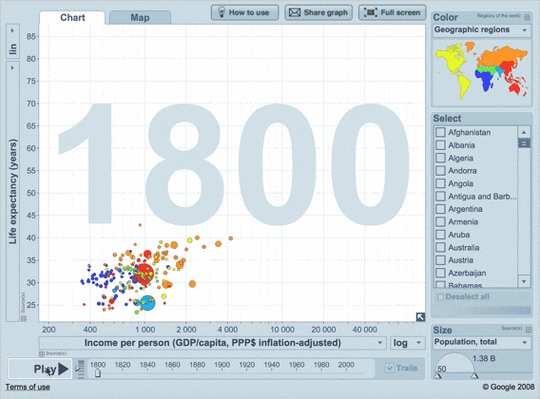Open the Geographic regions color dropdown
540x399 pixels.
coord(481,30)
